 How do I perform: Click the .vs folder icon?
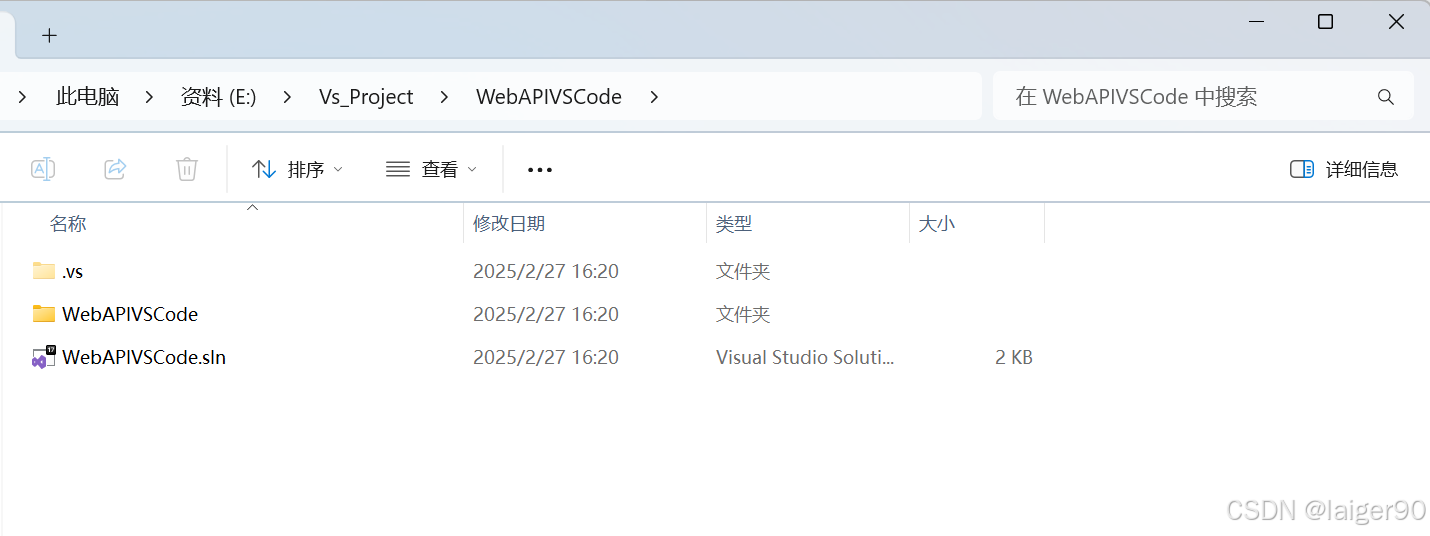click(x=43, y=271)
